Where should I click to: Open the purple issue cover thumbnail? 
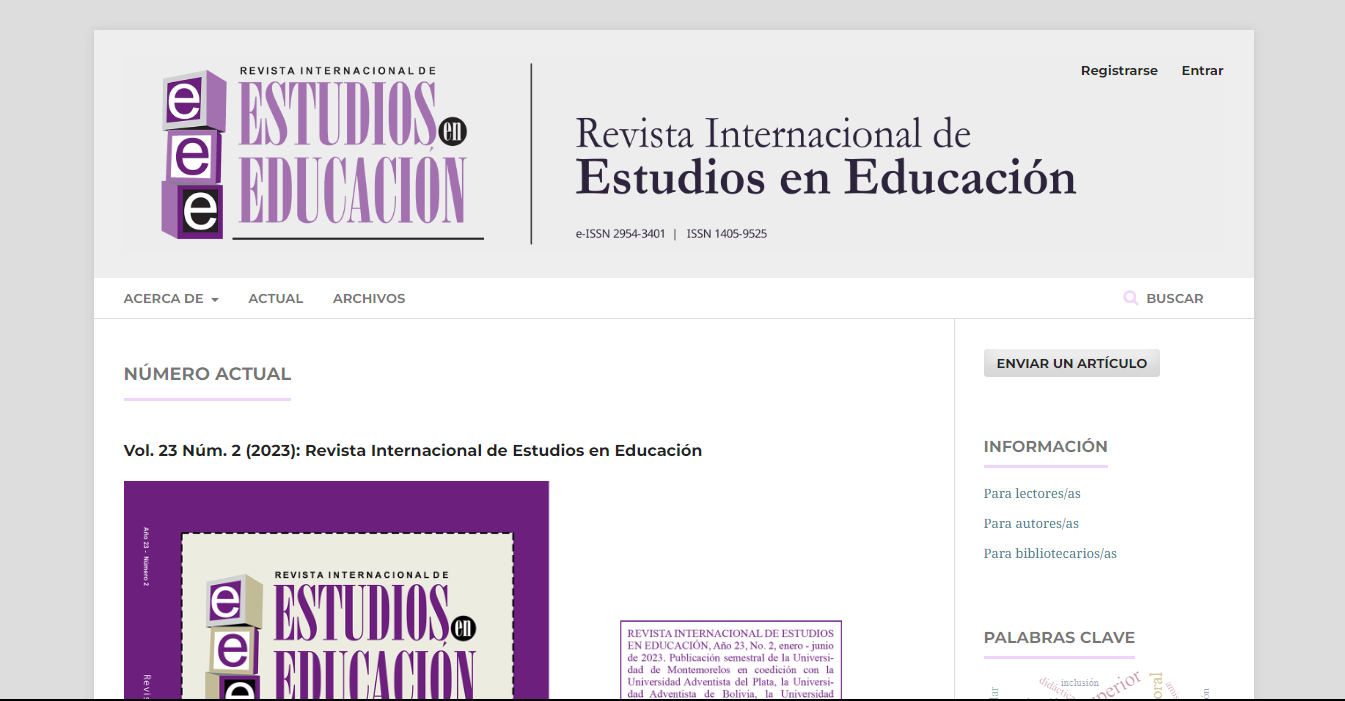coord(336,590)
